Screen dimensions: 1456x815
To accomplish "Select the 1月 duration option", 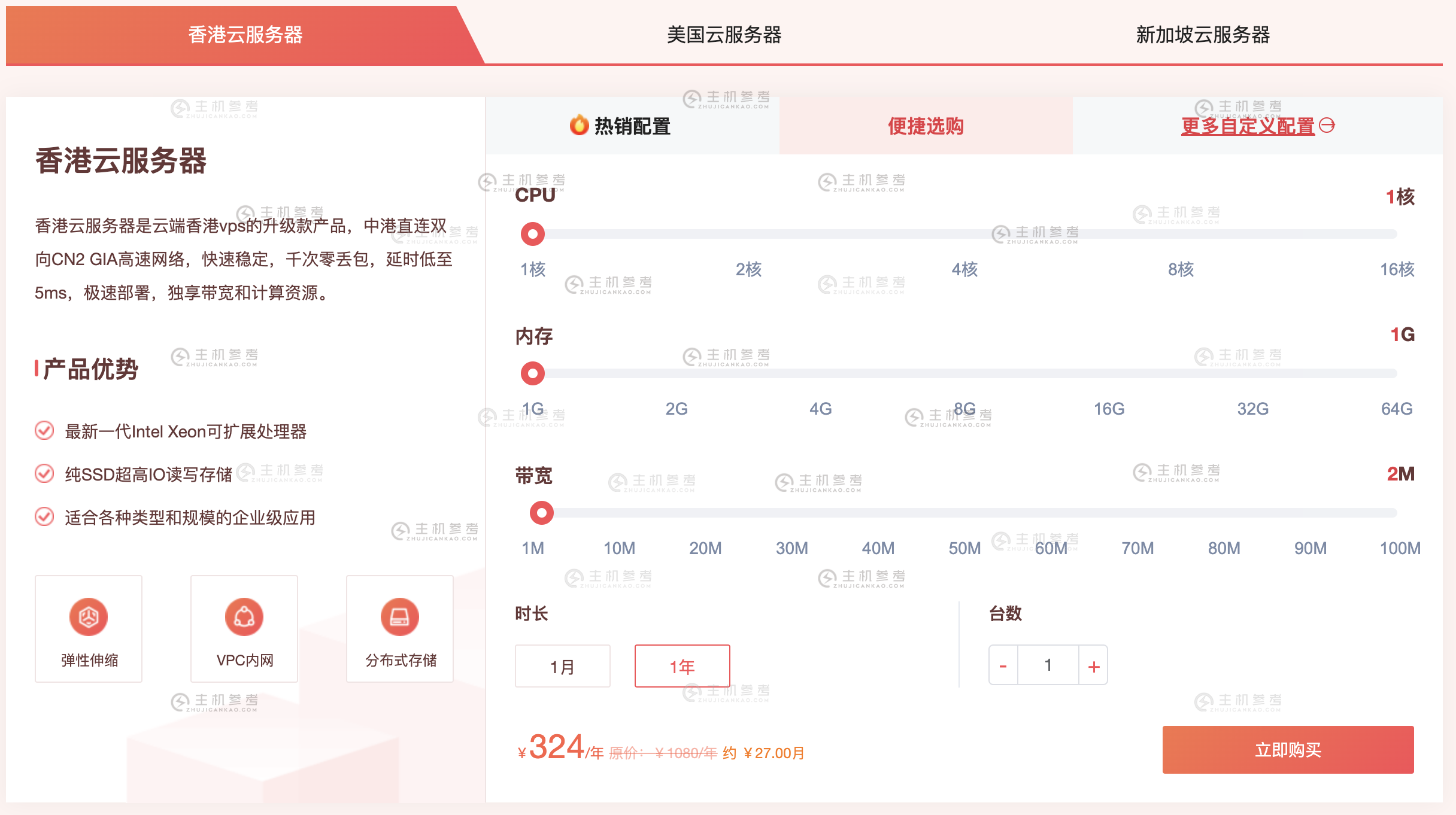I will click(x=562, y=665).
